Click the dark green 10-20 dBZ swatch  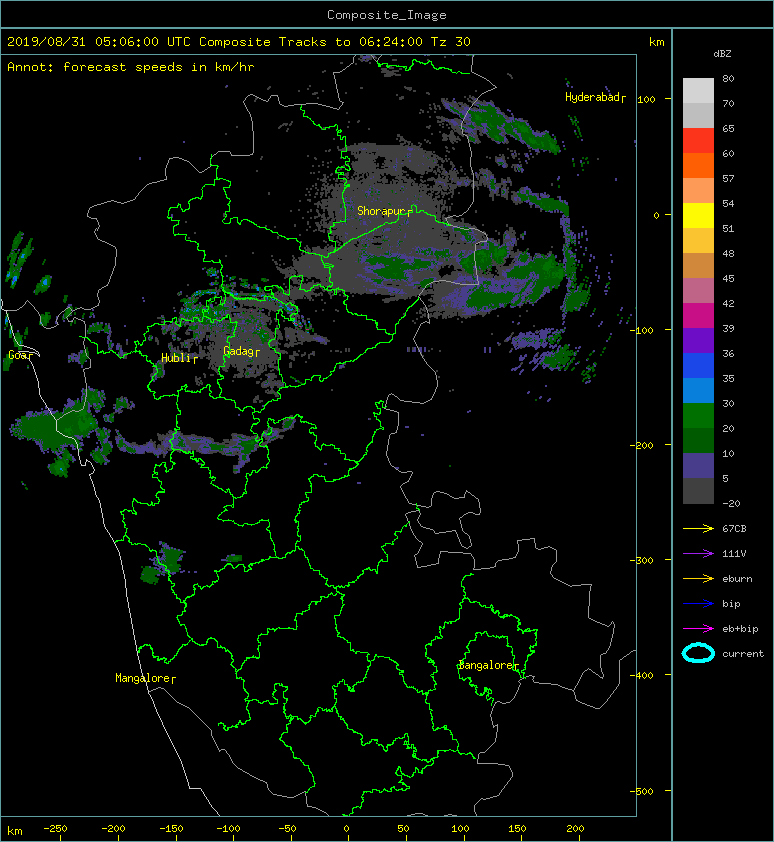[698, 440]
